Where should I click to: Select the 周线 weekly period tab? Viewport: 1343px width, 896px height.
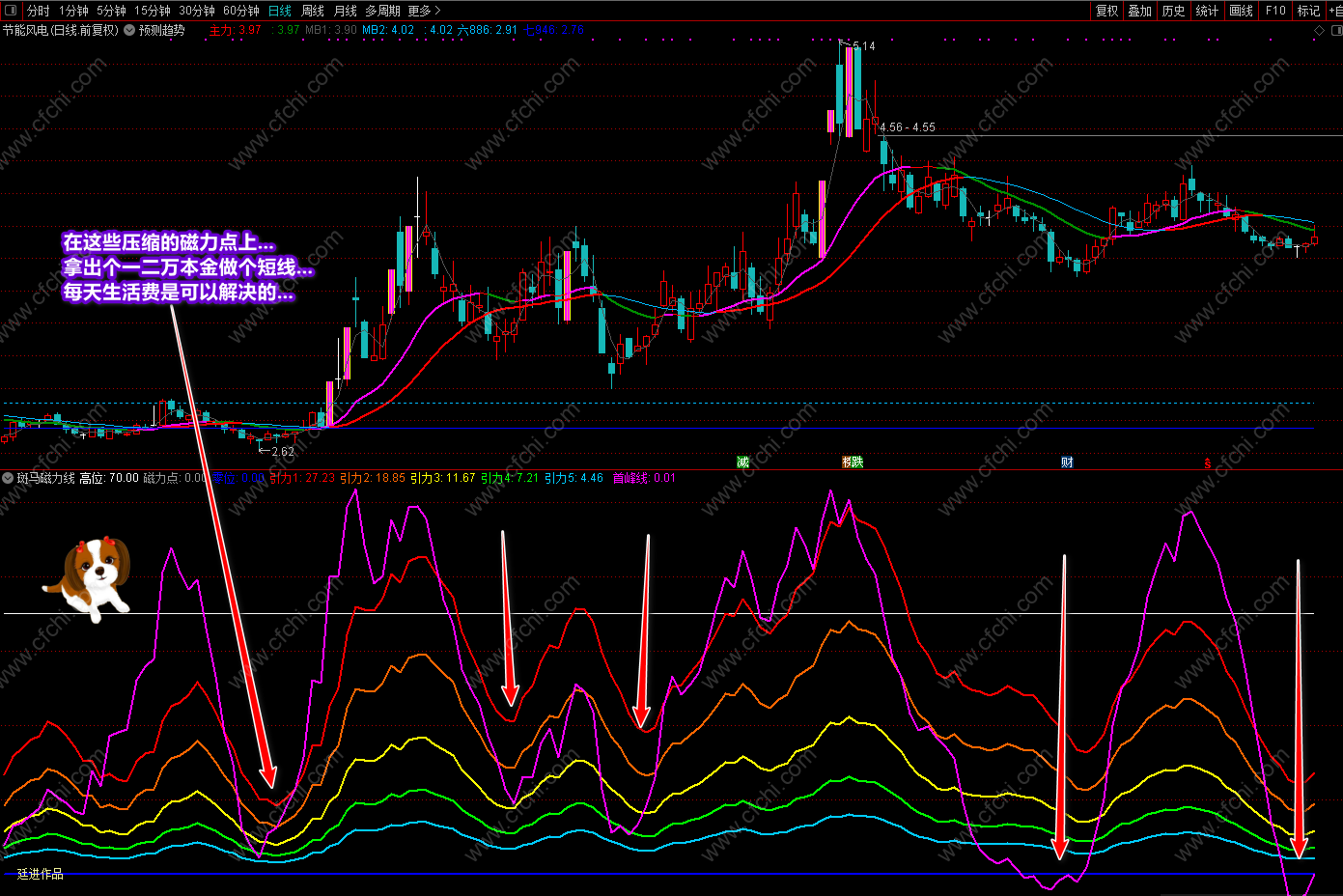point(313,11)
